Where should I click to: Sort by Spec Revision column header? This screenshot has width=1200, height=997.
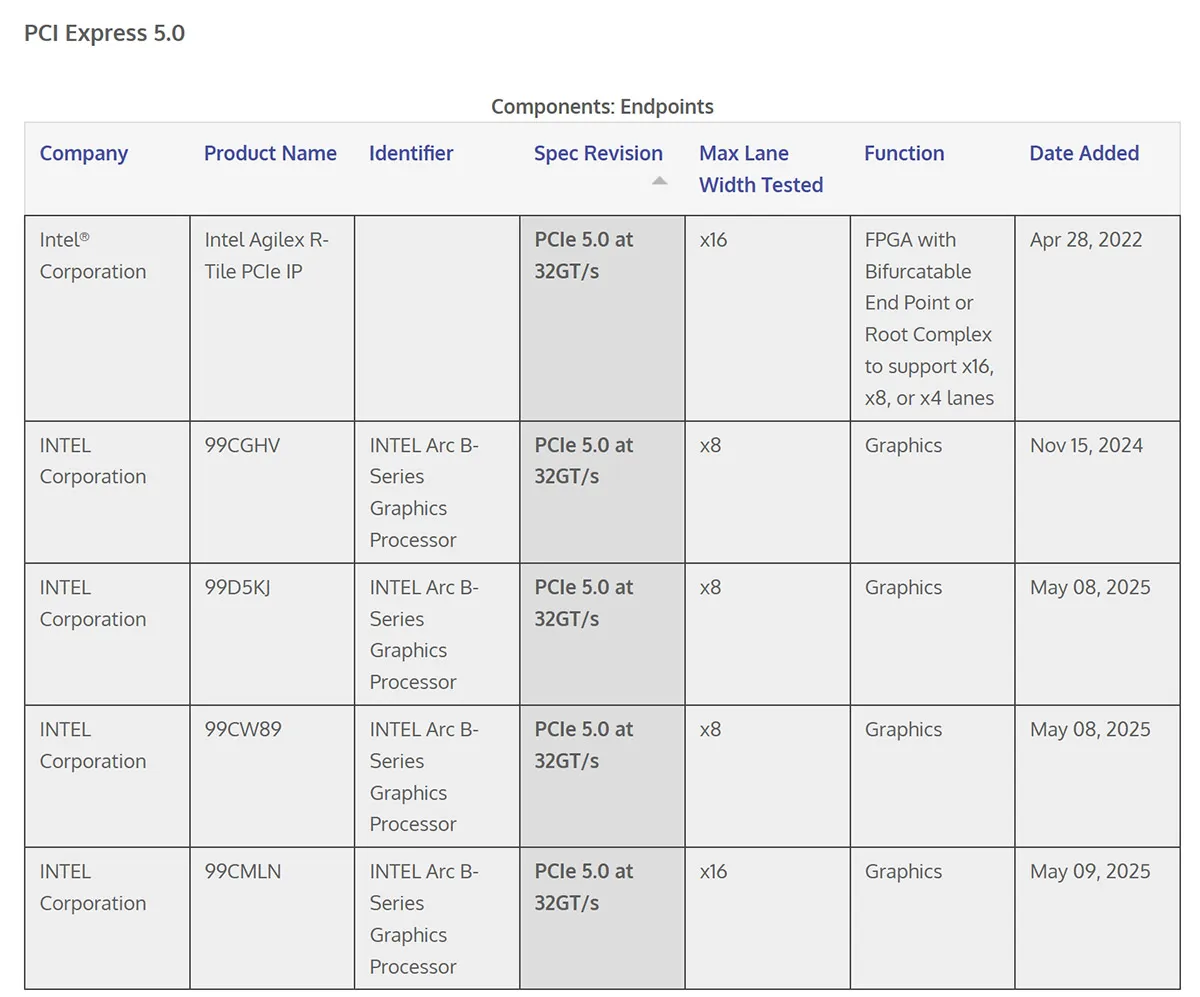coord(598,153)
